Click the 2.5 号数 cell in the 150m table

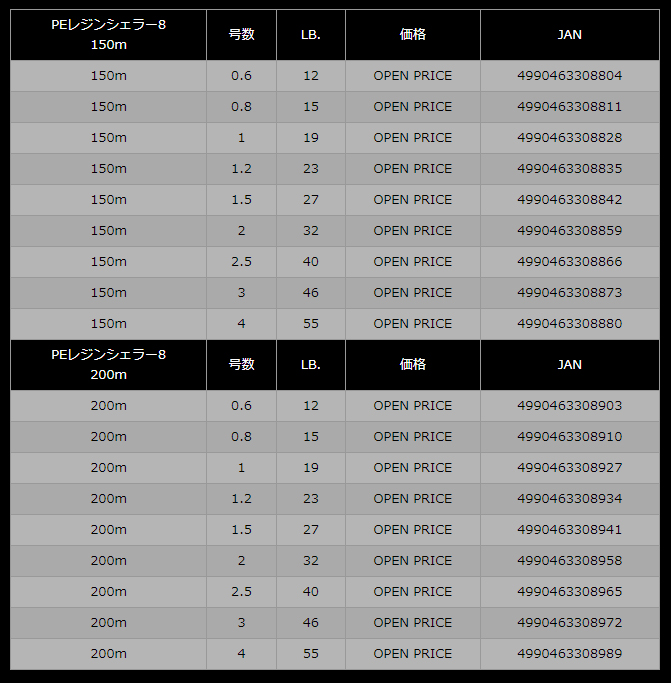point(241,262)
